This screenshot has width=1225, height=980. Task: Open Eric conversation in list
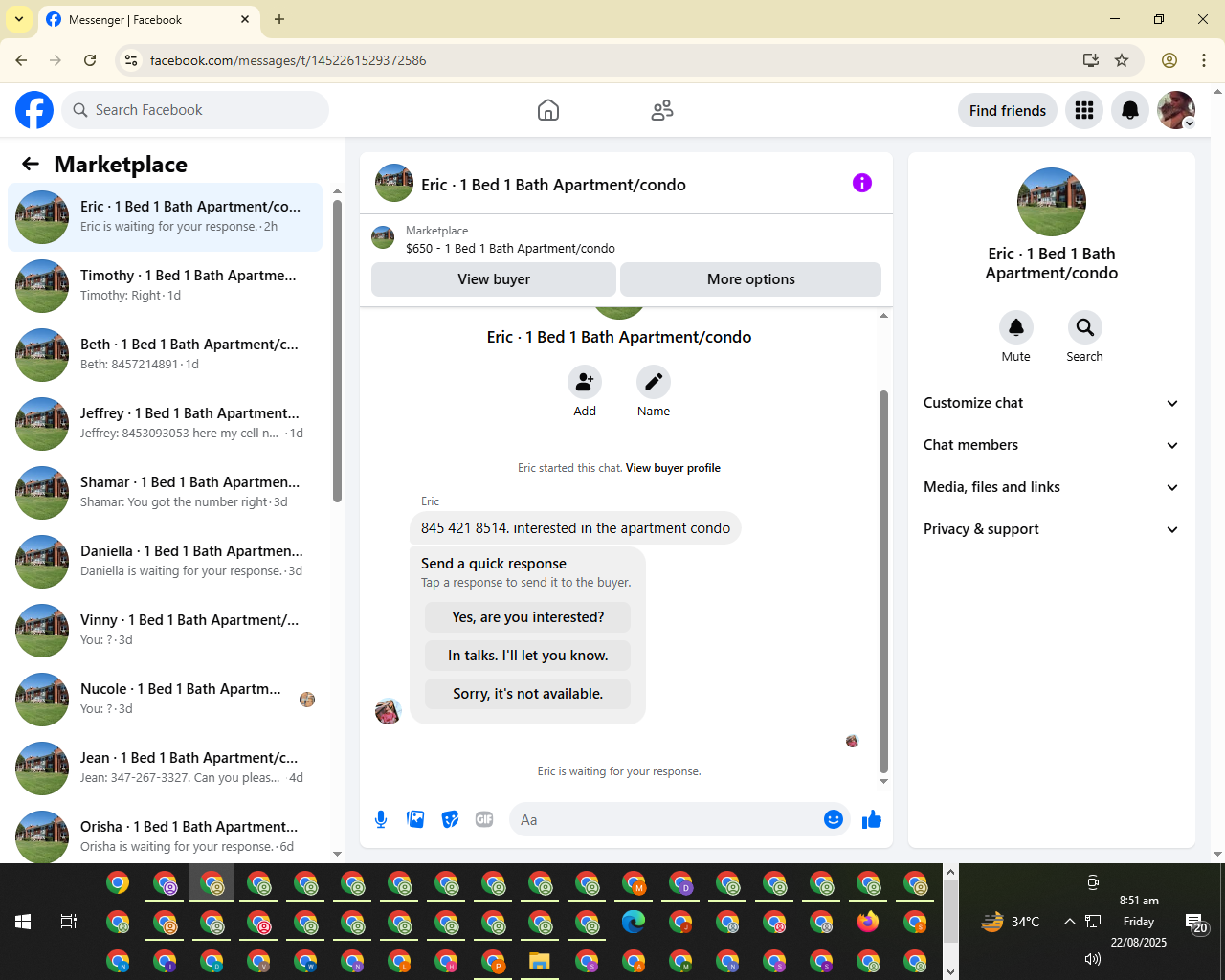pyautogui.click(x=166, y=217)
